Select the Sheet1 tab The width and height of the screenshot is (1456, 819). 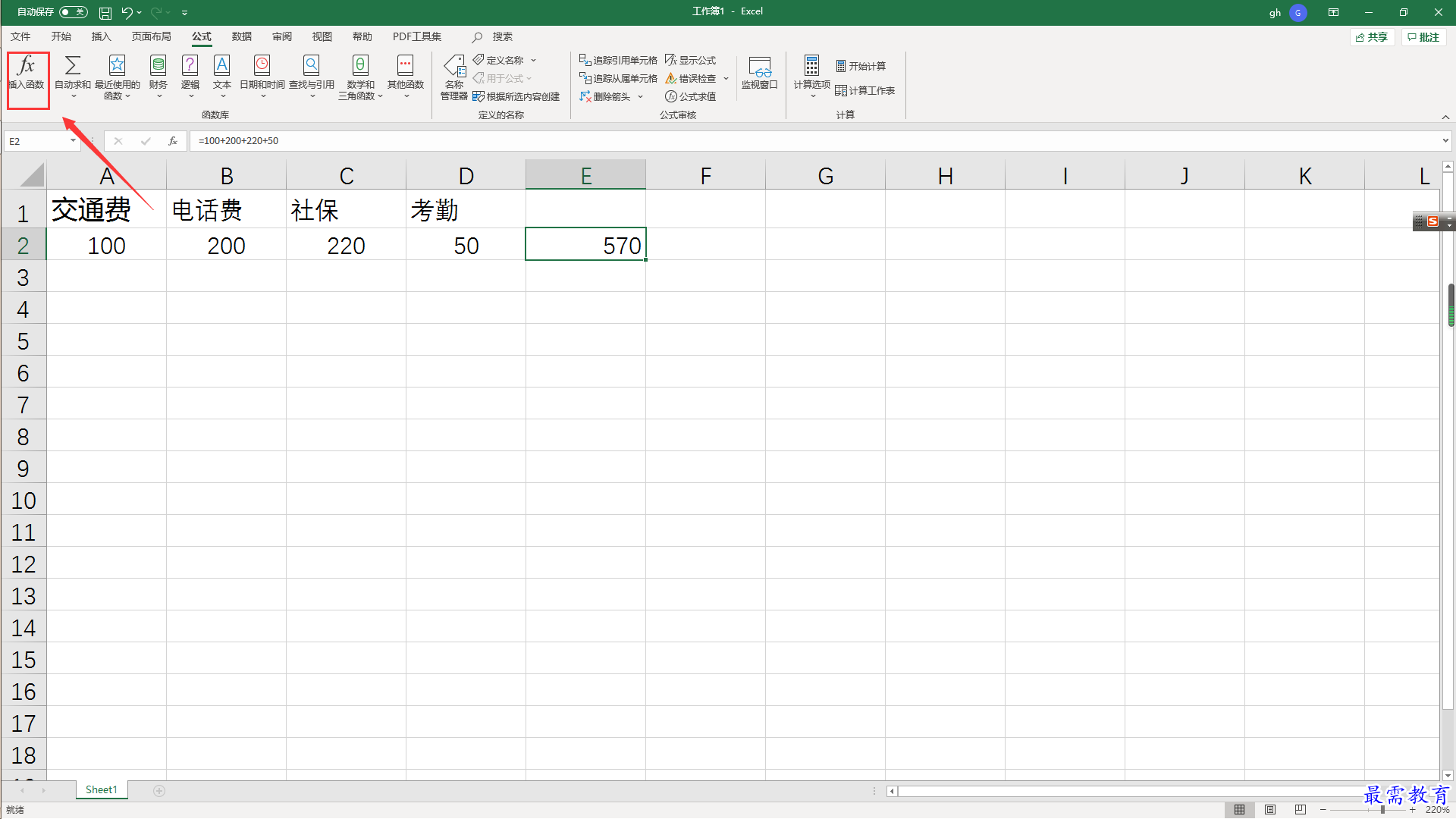pyautogui.click(x=102, y=790)
